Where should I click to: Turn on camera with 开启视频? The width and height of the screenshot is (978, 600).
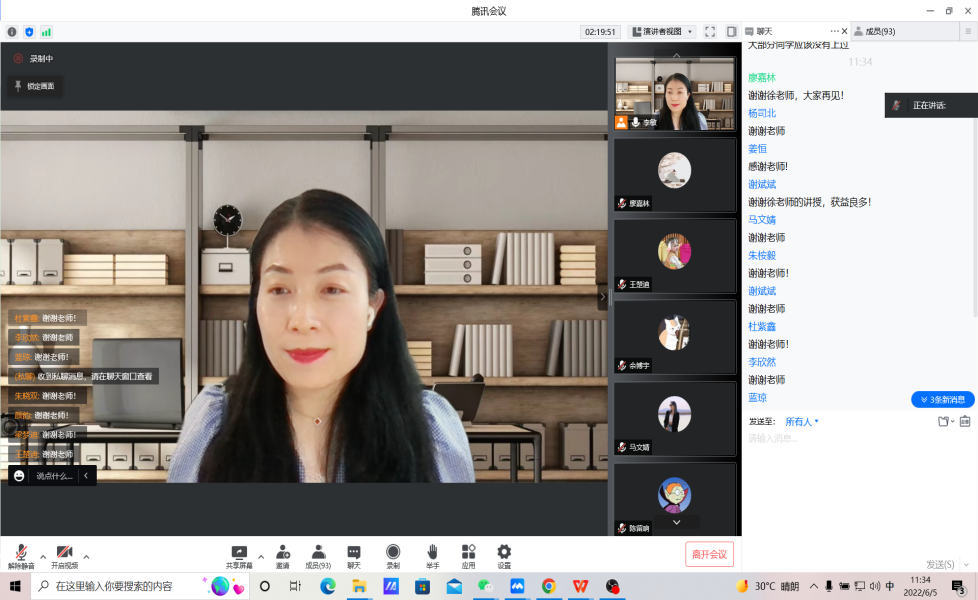click(x=64, y=555)
